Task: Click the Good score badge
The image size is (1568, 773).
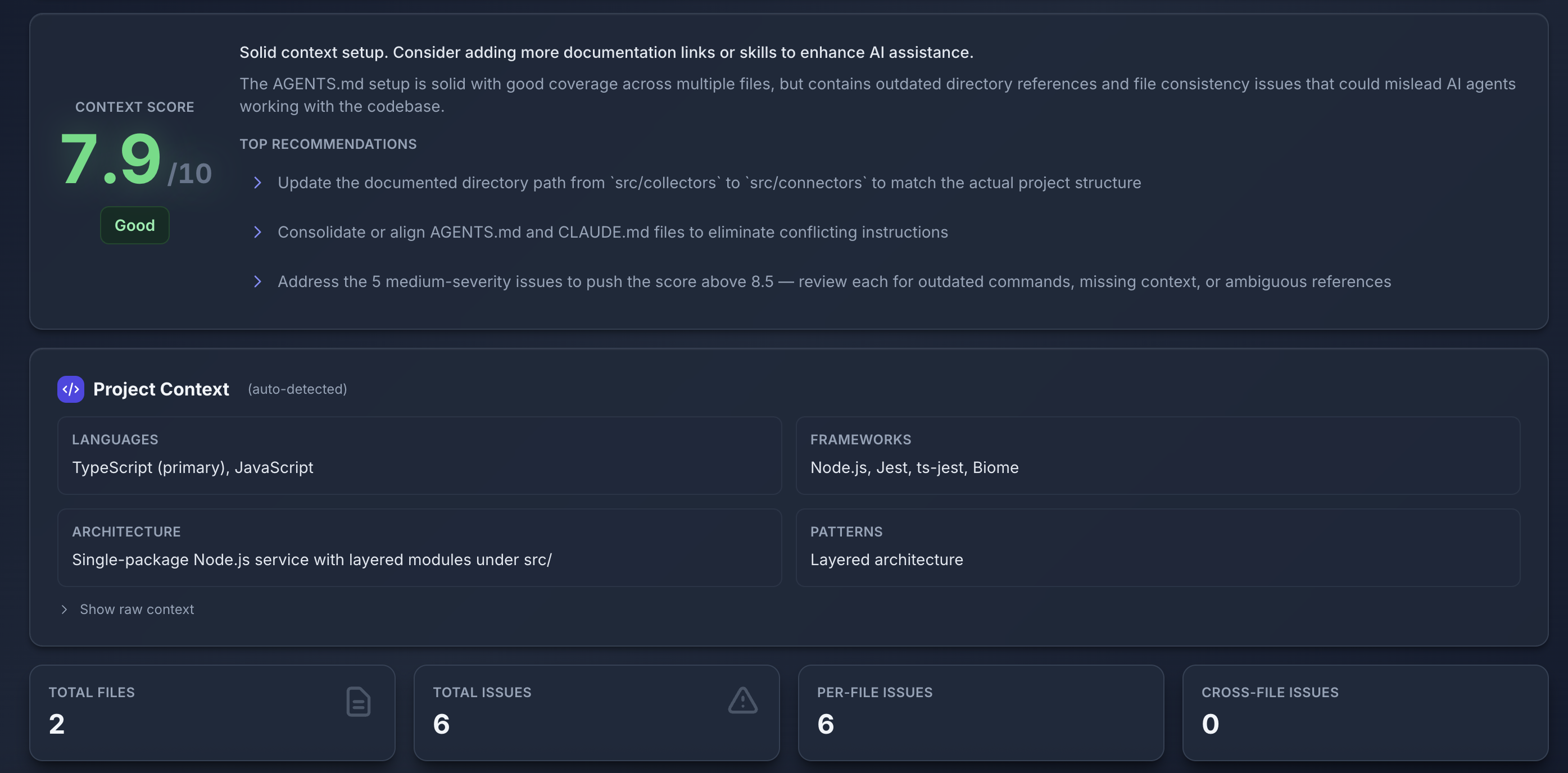Action: click(x=134, y=225)
